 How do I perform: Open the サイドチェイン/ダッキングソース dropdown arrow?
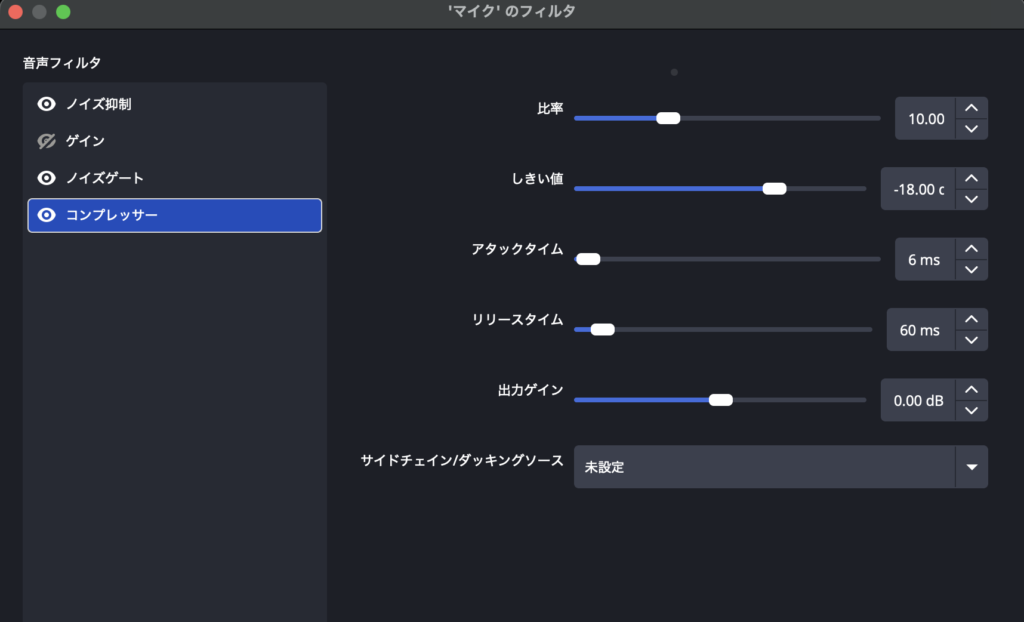tap(971, 467)
